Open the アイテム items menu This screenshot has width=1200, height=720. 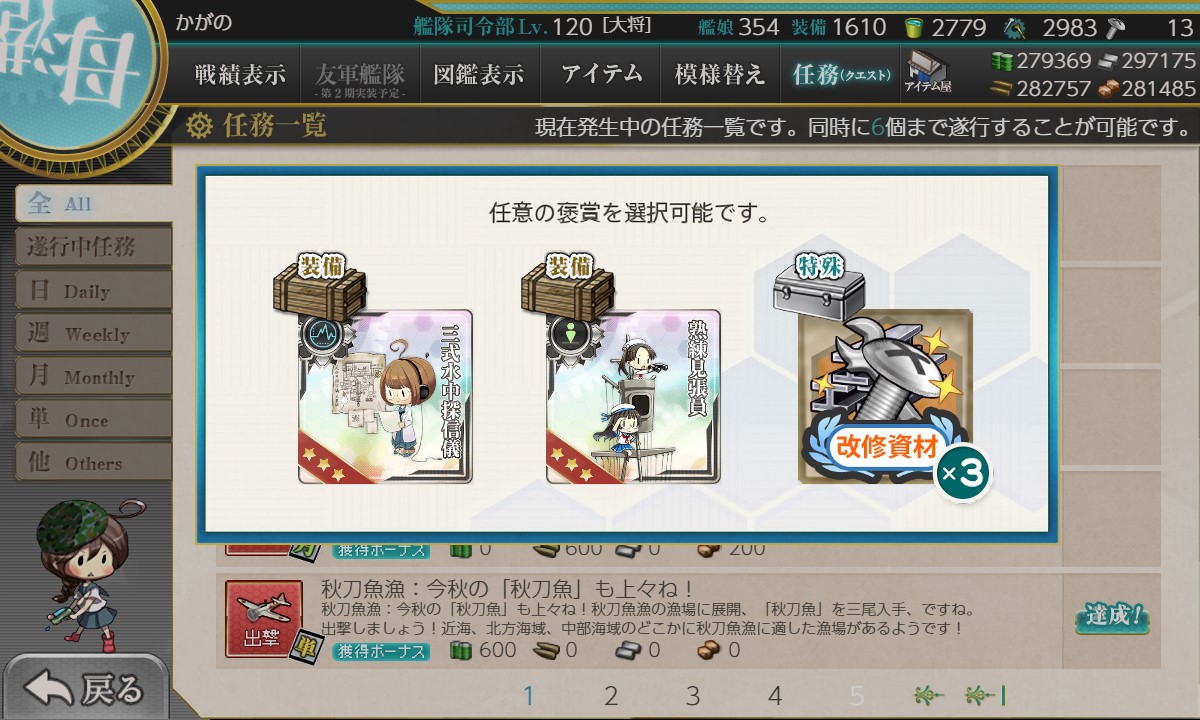pyautogui.click(x=601, y=74)
